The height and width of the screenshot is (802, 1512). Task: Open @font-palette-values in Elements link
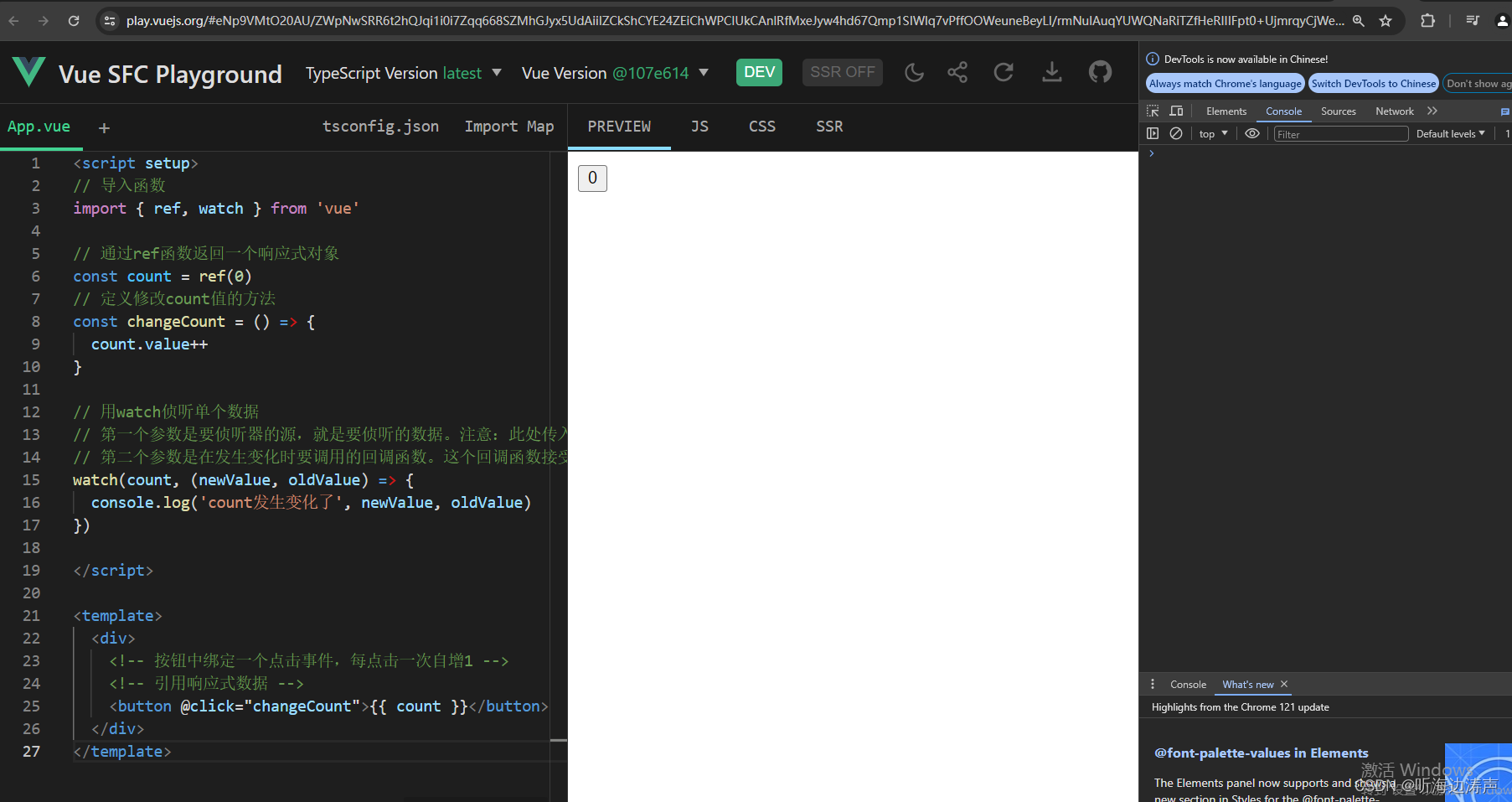coord(1261,753)
